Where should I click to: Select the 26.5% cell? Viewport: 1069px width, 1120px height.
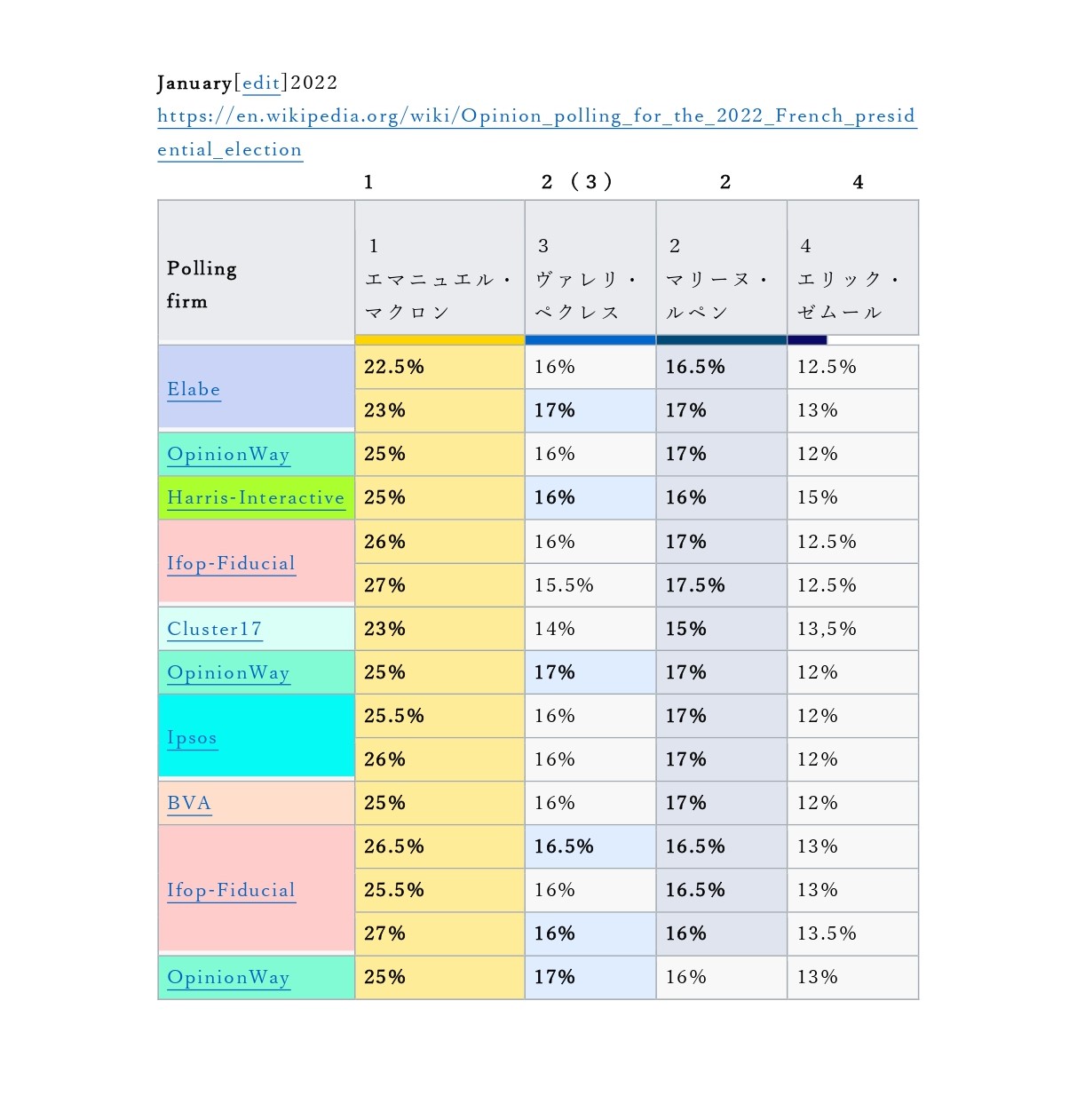coord(439,846)
